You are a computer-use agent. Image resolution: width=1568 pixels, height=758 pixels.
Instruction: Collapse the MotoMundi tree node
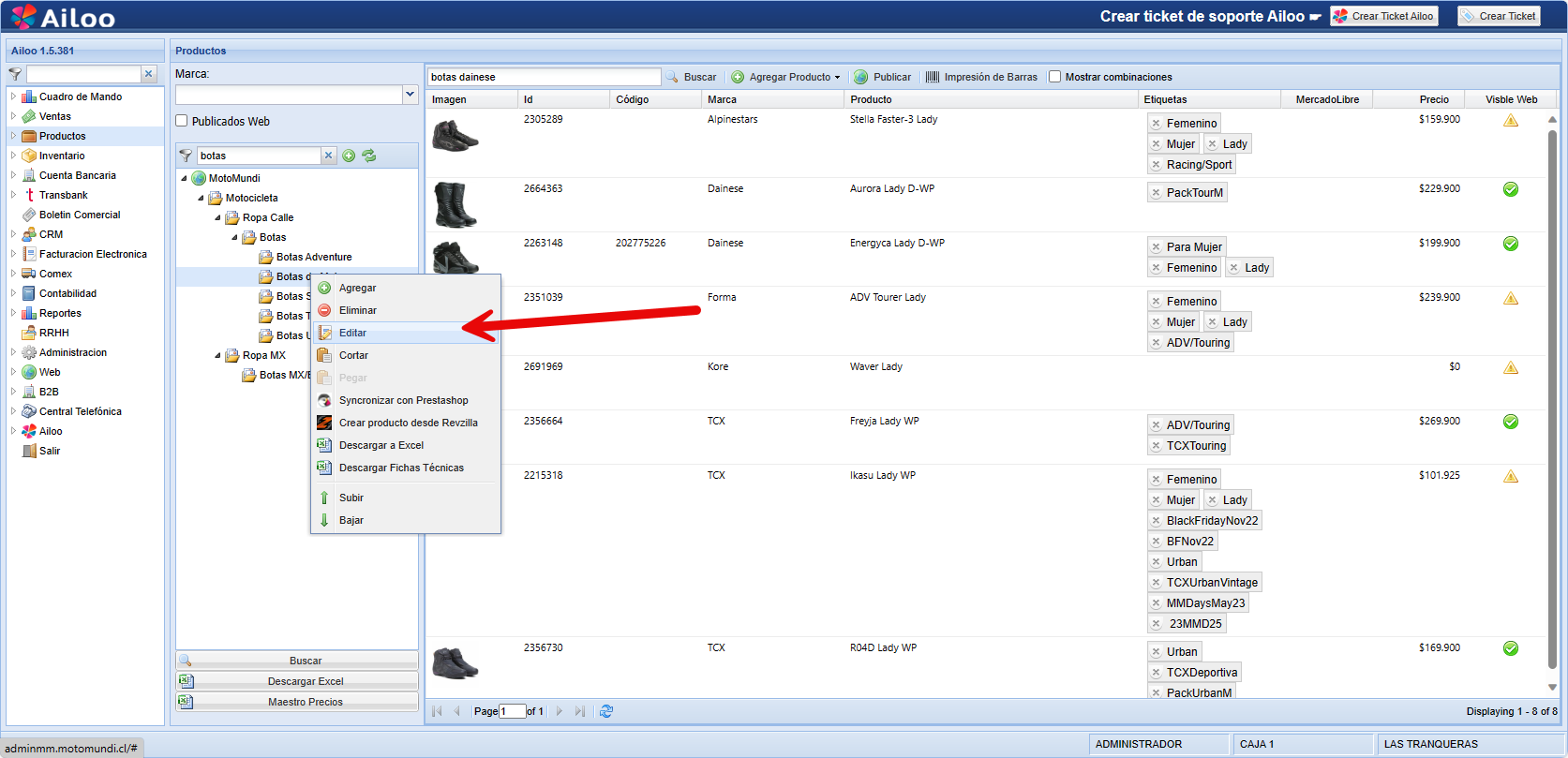click(x=184, y=178)
